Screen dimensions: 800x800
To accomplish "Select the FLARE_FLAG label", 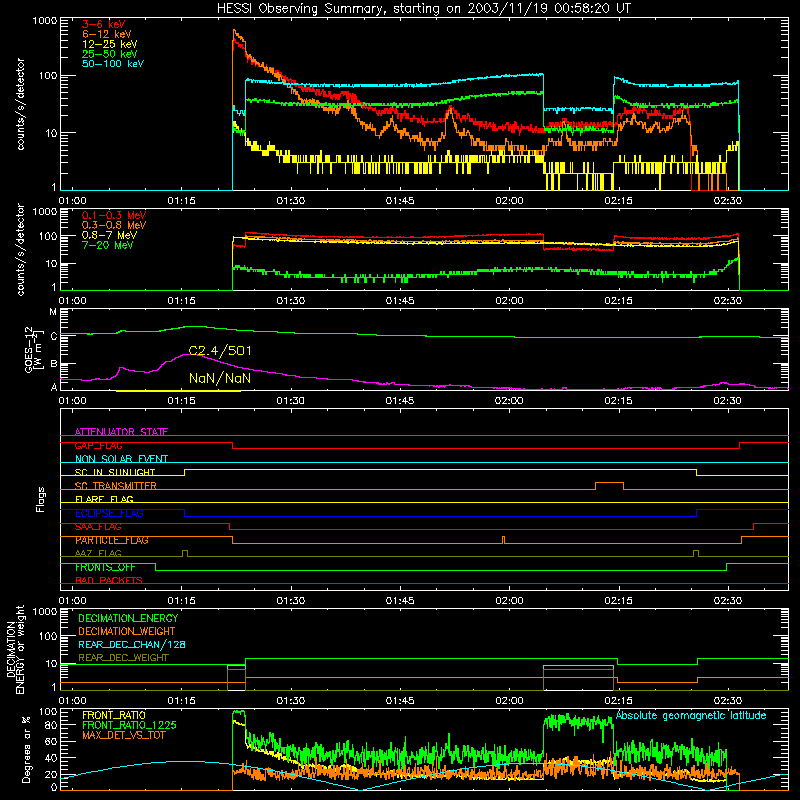I will (x=104, y=499).
